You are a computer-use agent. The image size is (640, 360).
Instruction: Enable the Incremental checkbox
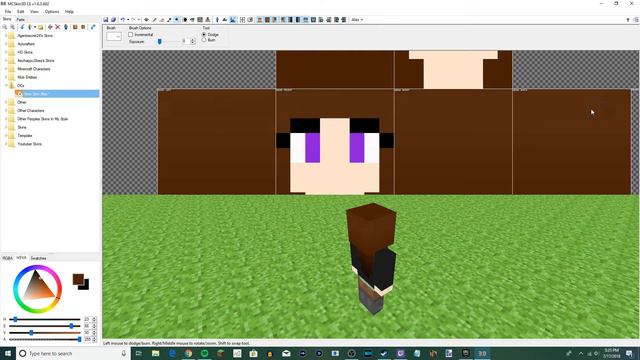point(131,35)
